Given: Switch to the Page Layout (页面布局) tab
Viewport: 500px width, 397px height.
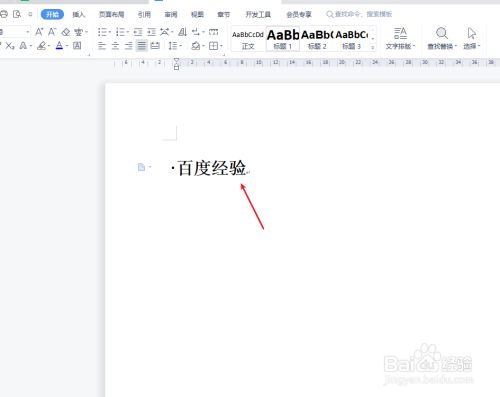Looking at the screenshot, I should [112, 14].
